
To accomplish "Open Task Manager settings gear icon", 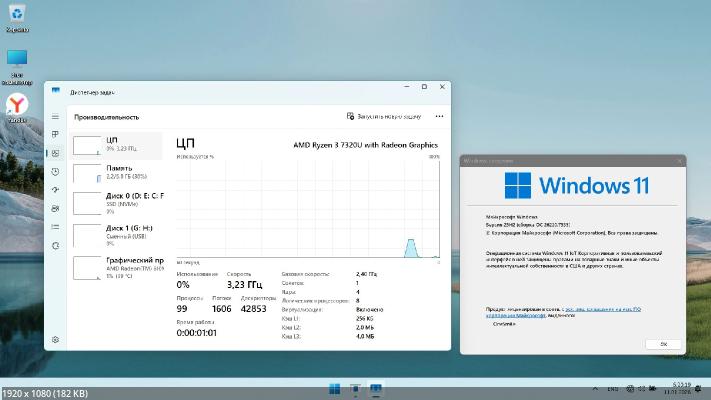I will pos(56,340).
